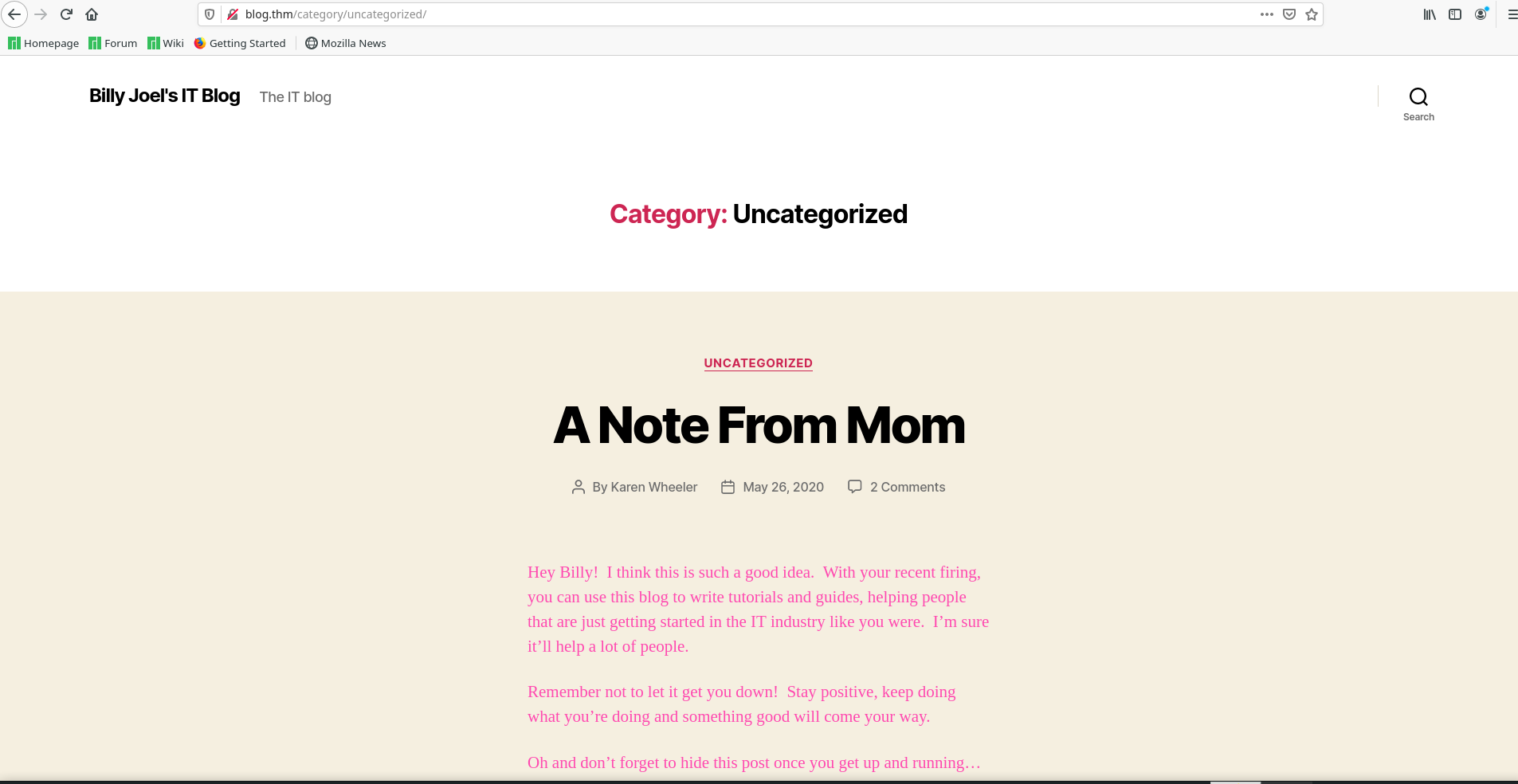Viewport: 1518px width, 784px height.
Task: Save page to Pocket
Action: coord(1289,14)
